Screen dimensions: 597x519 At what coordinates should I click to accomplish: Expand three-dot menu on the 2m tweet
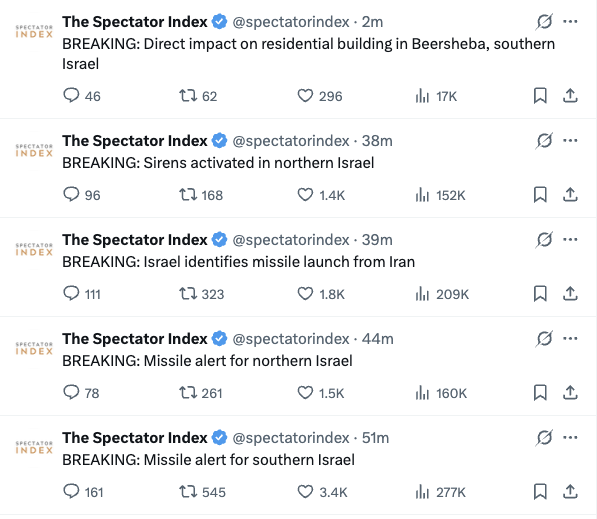coord(570,22)
